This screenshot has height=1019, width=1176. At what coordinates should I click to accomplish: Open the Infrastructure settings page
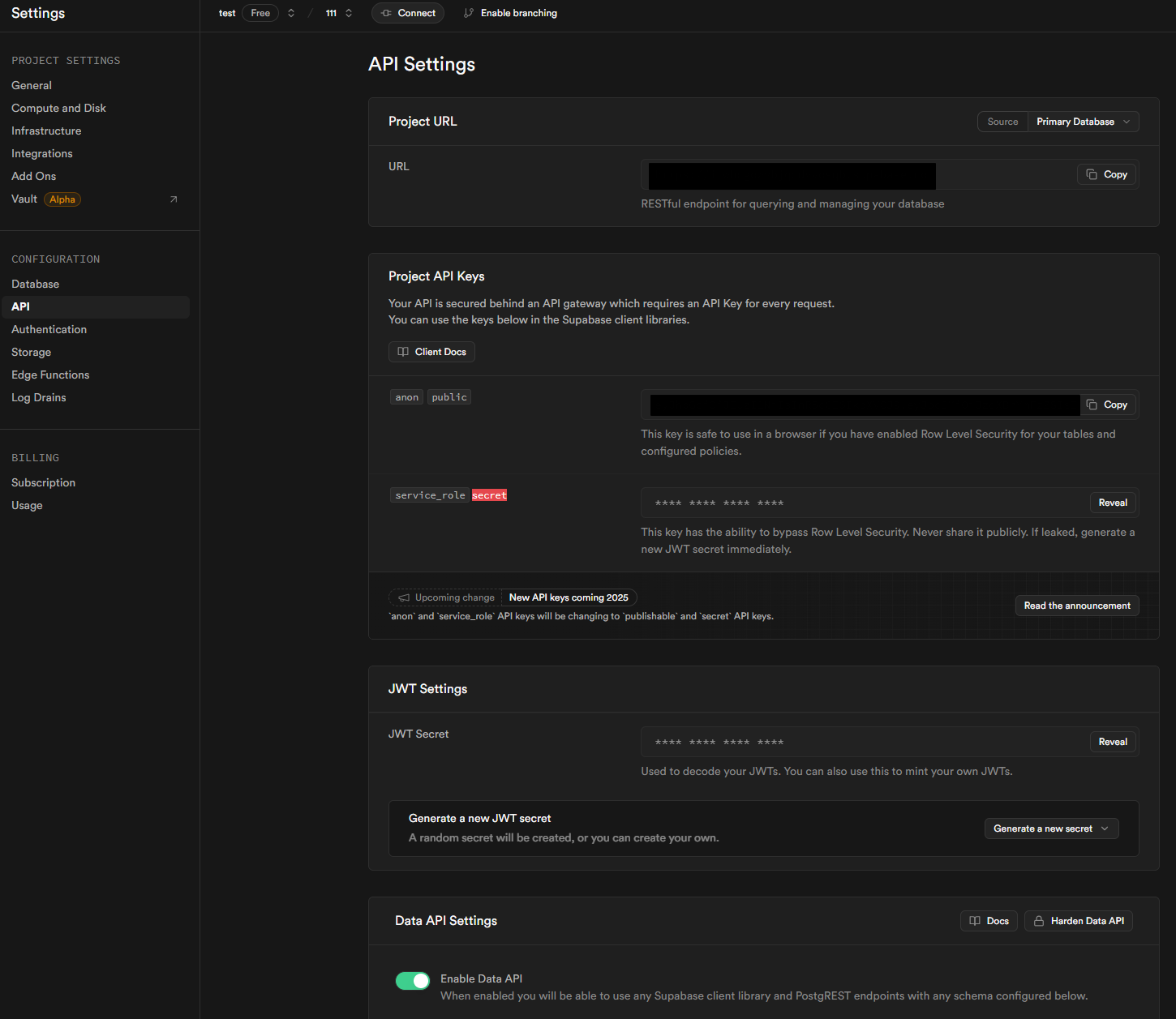pos(46,131)
